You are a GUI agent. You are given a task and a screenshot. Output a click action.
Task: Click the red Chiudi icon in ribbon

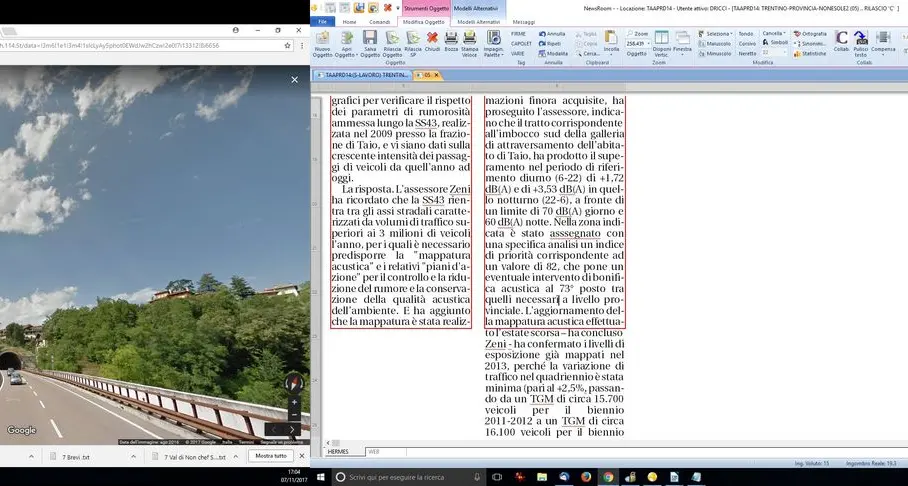pyautogui.click(x=432, y=42)
